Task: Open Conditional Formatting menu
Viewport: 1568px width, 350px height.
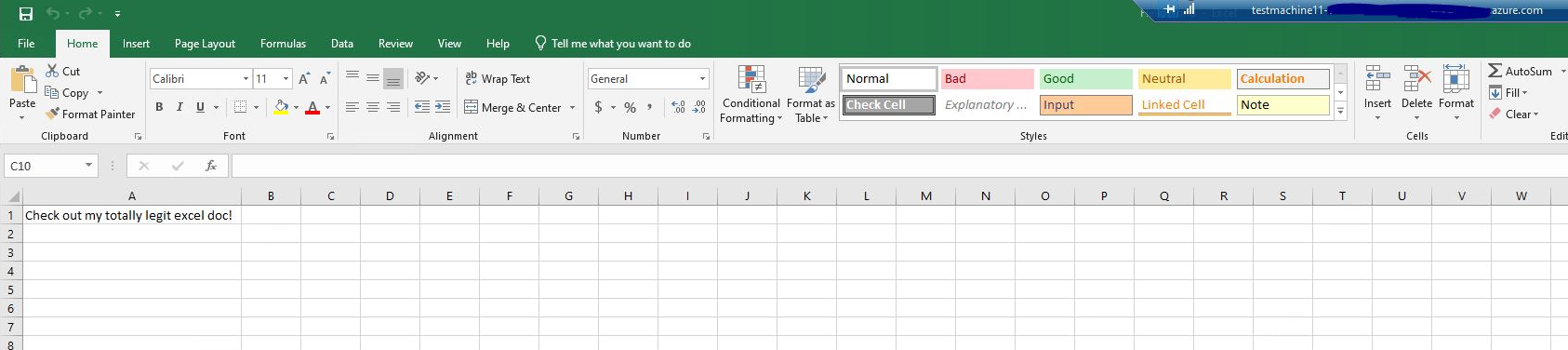Action: point(751,95)
